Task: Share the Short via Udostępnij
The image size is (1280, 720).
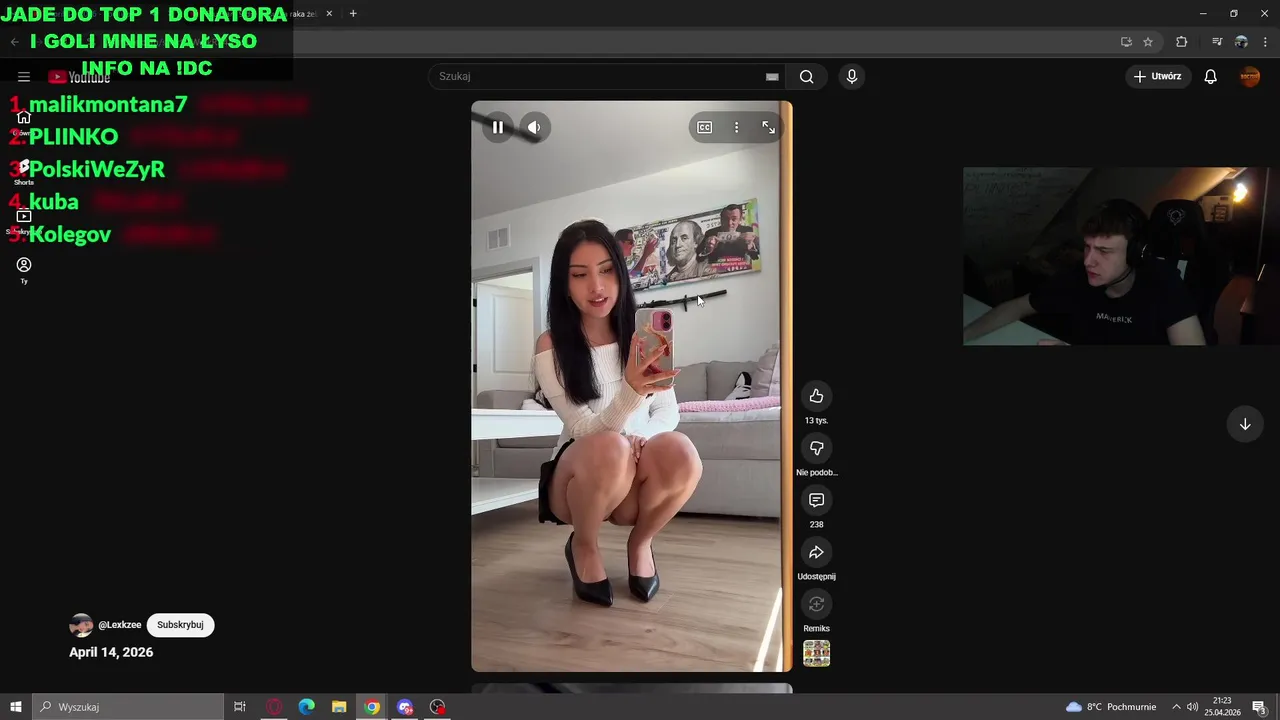Action: [x=816, y=552]
